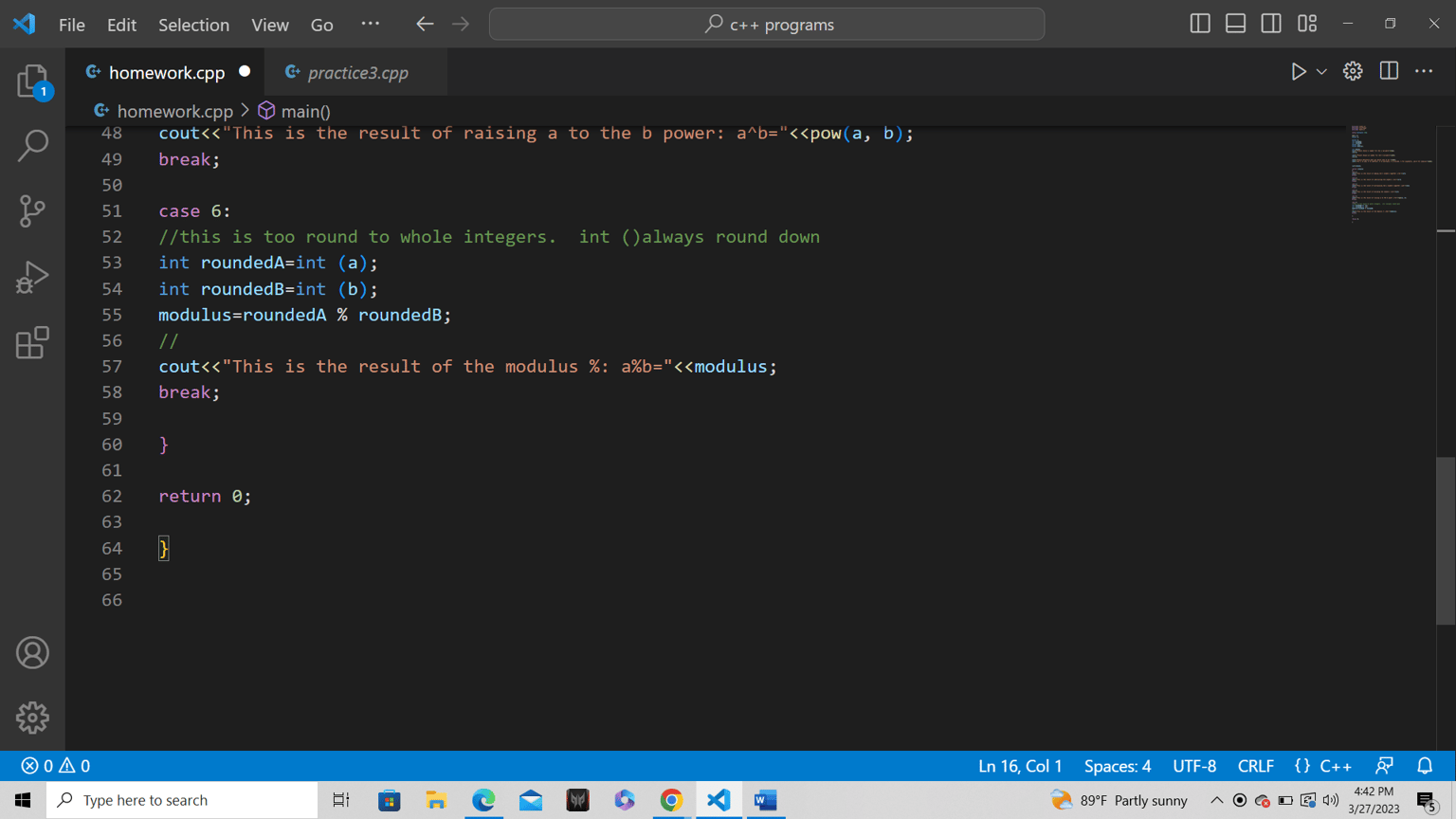Expand hidden menus with the ellipsis
Screen dimensions: 1456x819
[x=371, y=25]
